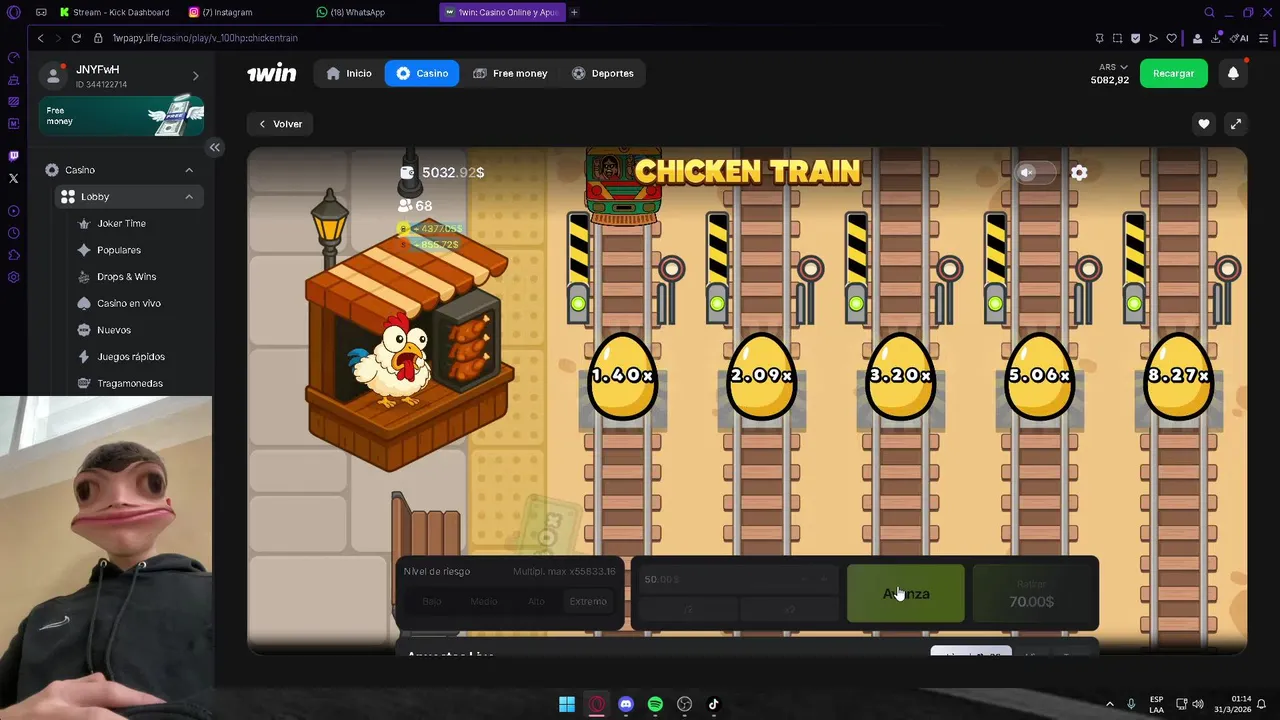Open the JNYFwH profile chevron
The image size is (1280, 720).
(195, 76)
